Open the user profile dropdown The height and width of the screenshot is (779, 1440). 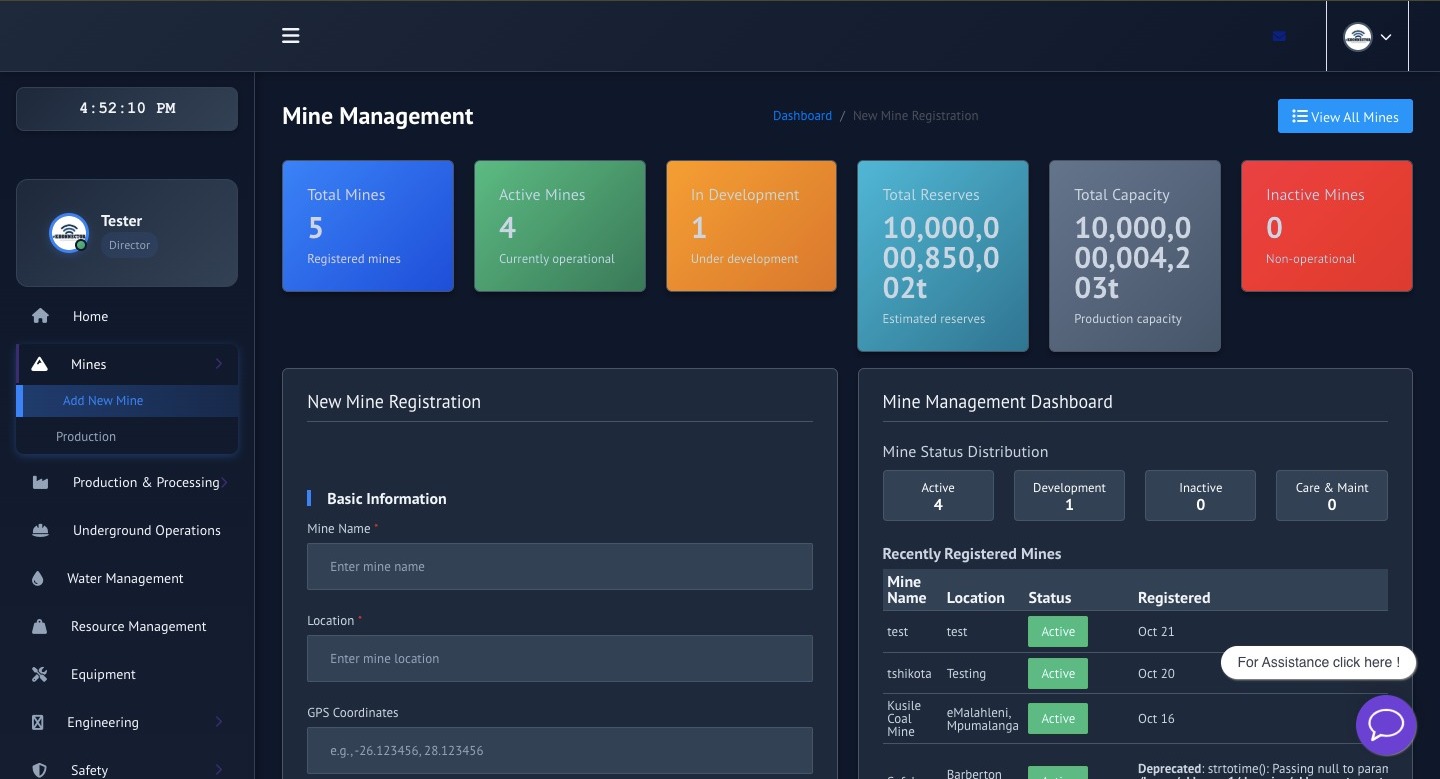click(x=1367, y=37)
